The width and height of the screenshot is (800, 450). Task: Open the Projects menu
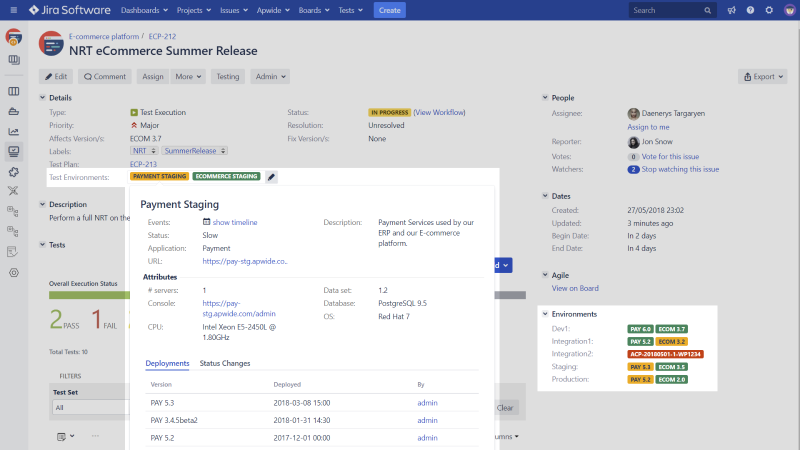(194, 10)
